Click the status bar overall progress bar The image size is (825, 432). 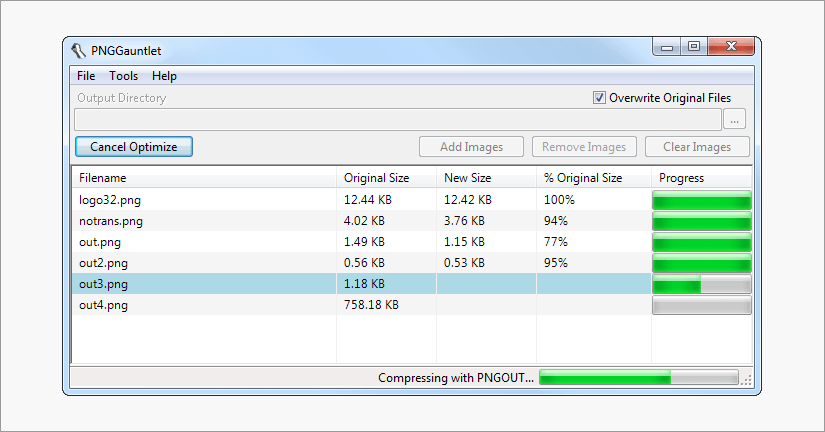638,378
